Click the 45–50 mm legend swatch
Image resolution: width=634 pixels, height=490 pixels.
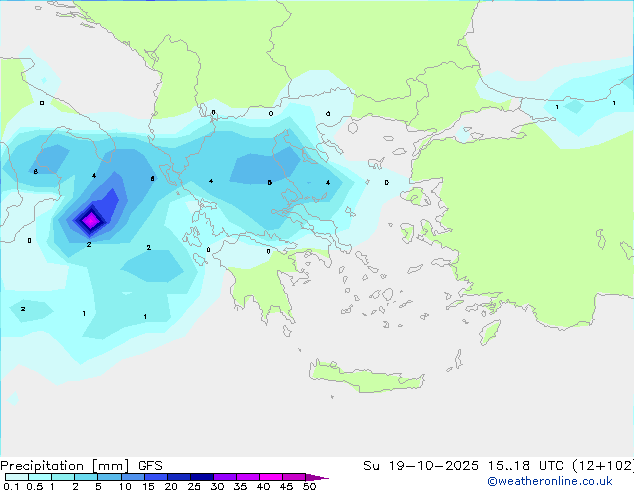click(x=294, y=477)
